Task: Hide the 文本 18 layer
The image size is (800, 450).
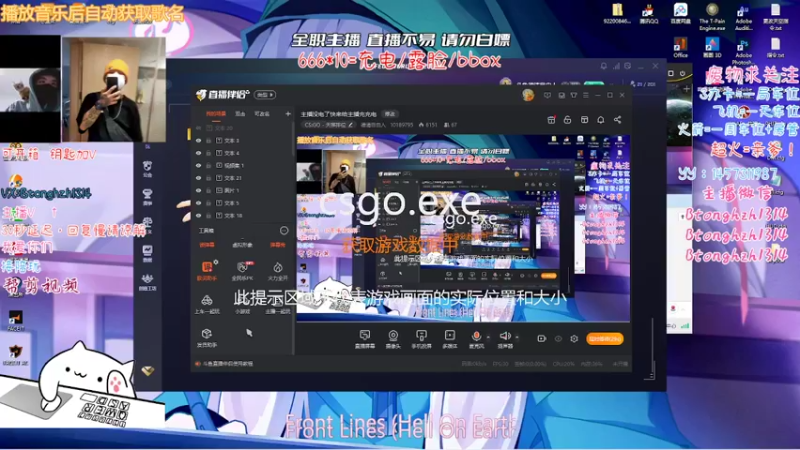Action: [198, 215]
